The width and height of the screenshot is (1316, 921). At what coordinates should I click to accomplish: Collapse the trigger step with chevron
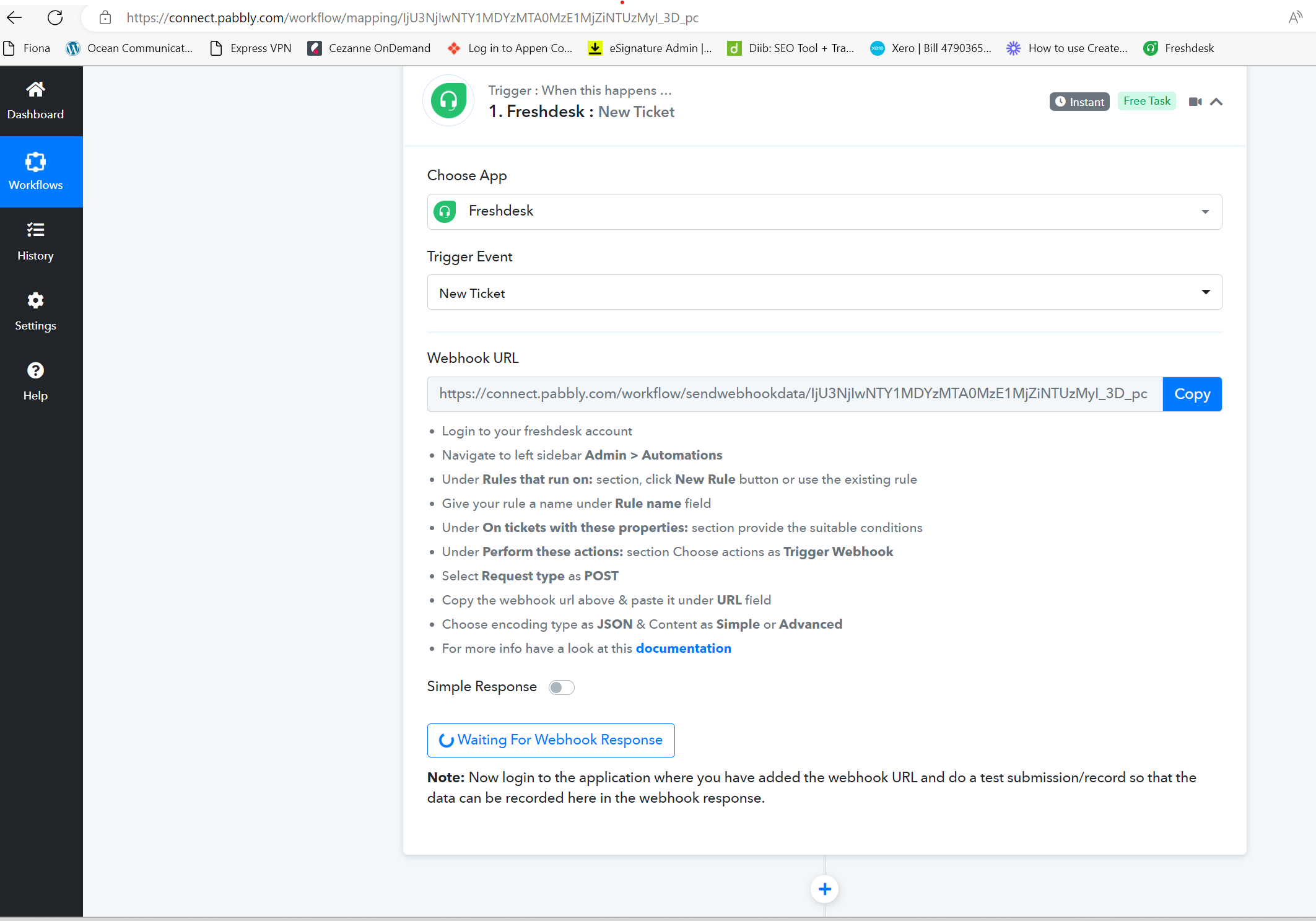pyautogui.click(x=1216, y=102)
